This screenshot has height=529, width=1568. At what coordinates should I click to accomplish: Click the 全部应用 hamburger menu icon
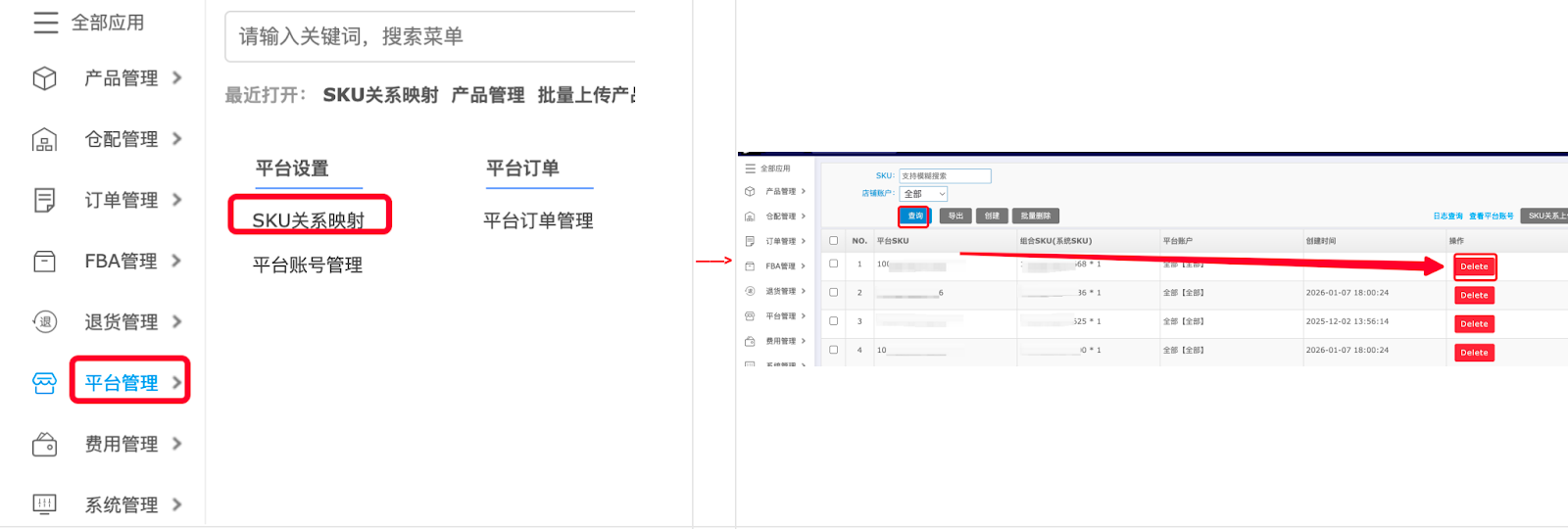pos(45,23)
